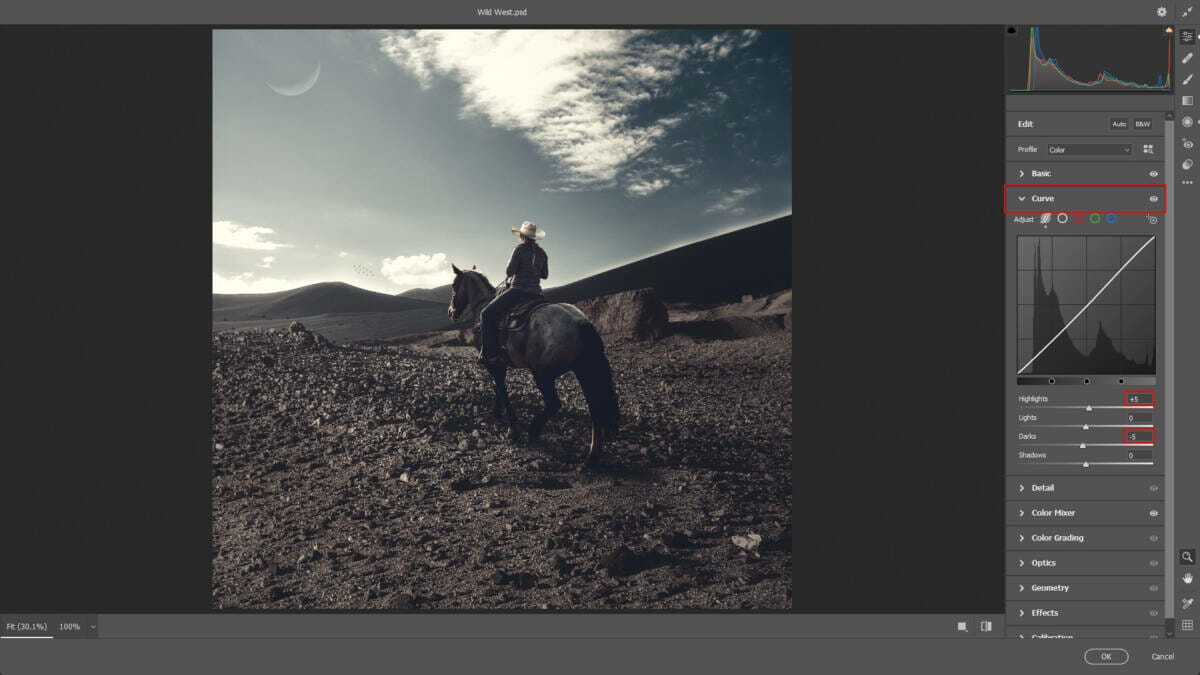Select the Red Eye removal tool
Image resolution: width=1200 pixels, height=675 pixels.
[x=1187, y=143]
